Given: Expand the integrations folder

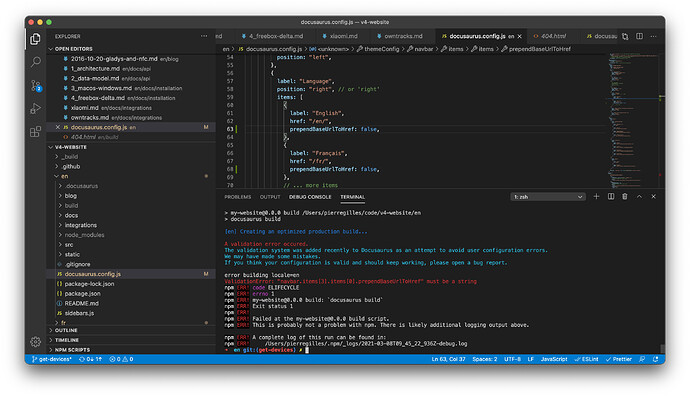Looking at the screenshot, I should [x=131, y=225].
